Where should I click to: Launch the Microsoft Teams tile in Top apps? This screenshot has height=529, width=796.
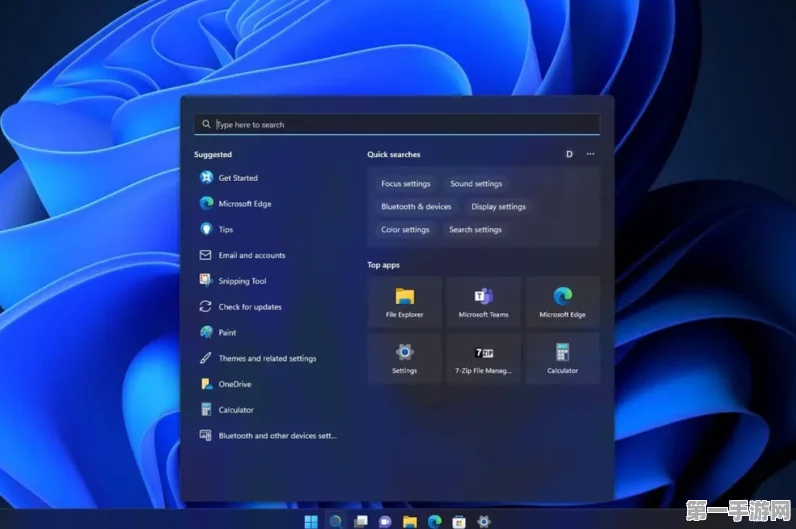[x=483, y=302]
